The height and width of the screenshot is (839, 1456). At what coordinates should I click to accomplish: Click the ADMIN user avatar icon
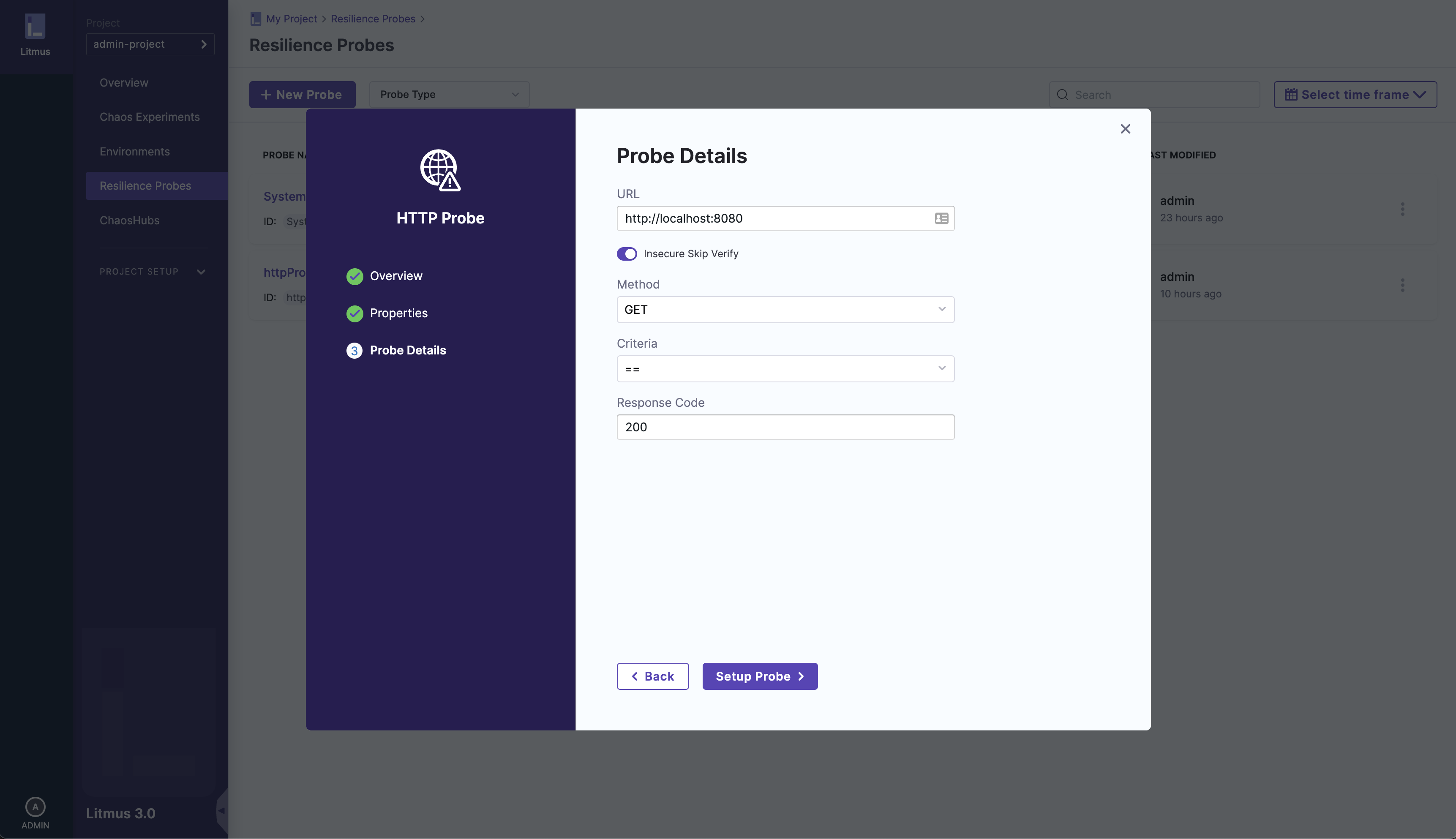35,807
